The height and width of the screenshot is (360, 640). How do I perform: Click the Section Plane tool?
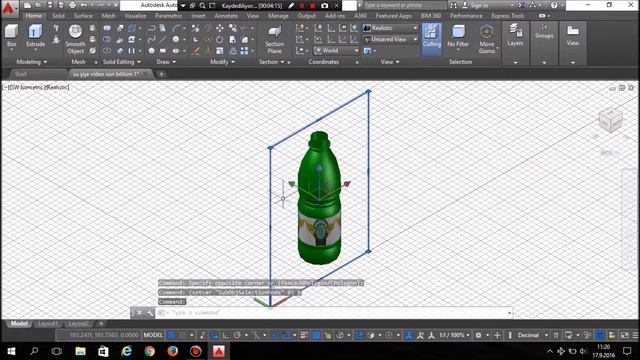274,39
